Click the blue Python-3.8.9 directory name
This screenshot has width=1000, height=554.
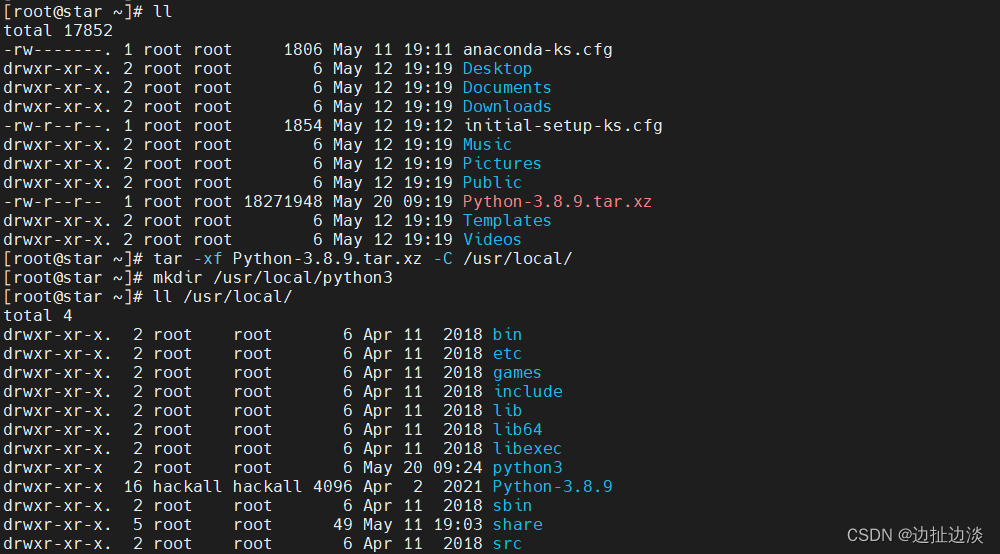[552, 486]
